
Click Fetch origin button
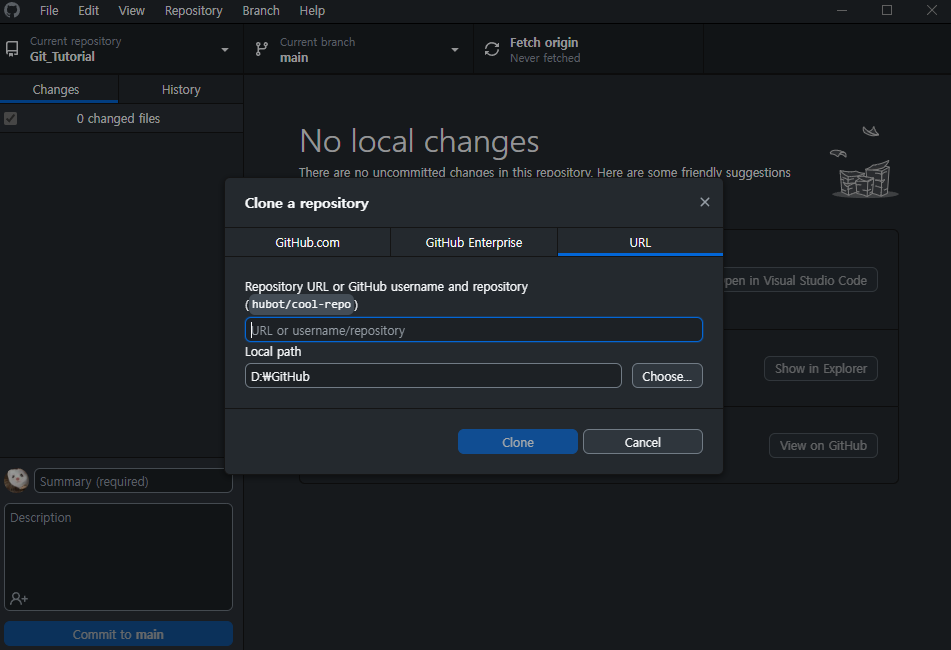point(588,49)
